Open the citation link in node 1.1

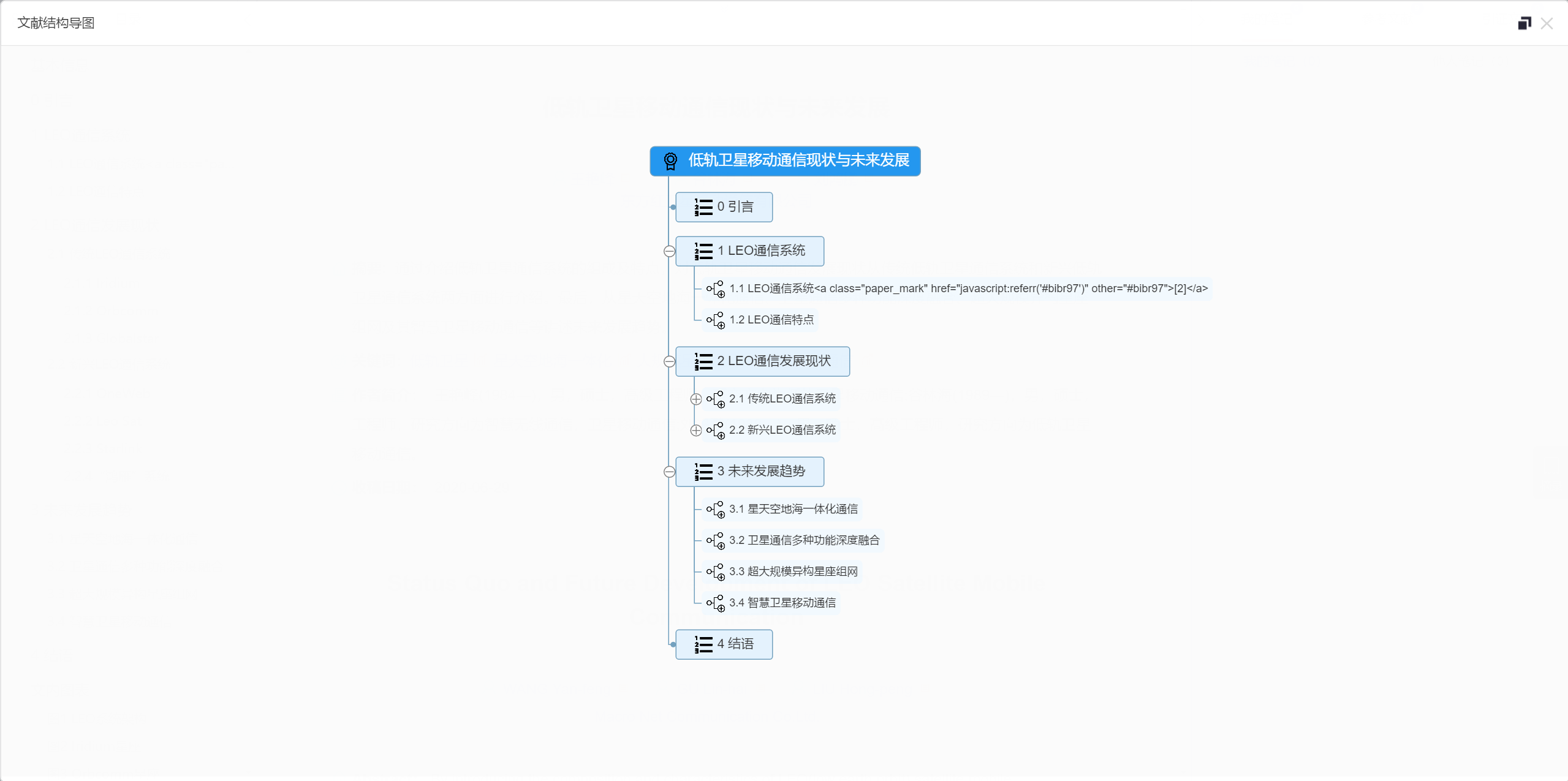pyautogui.click(x=1179, y=289)
